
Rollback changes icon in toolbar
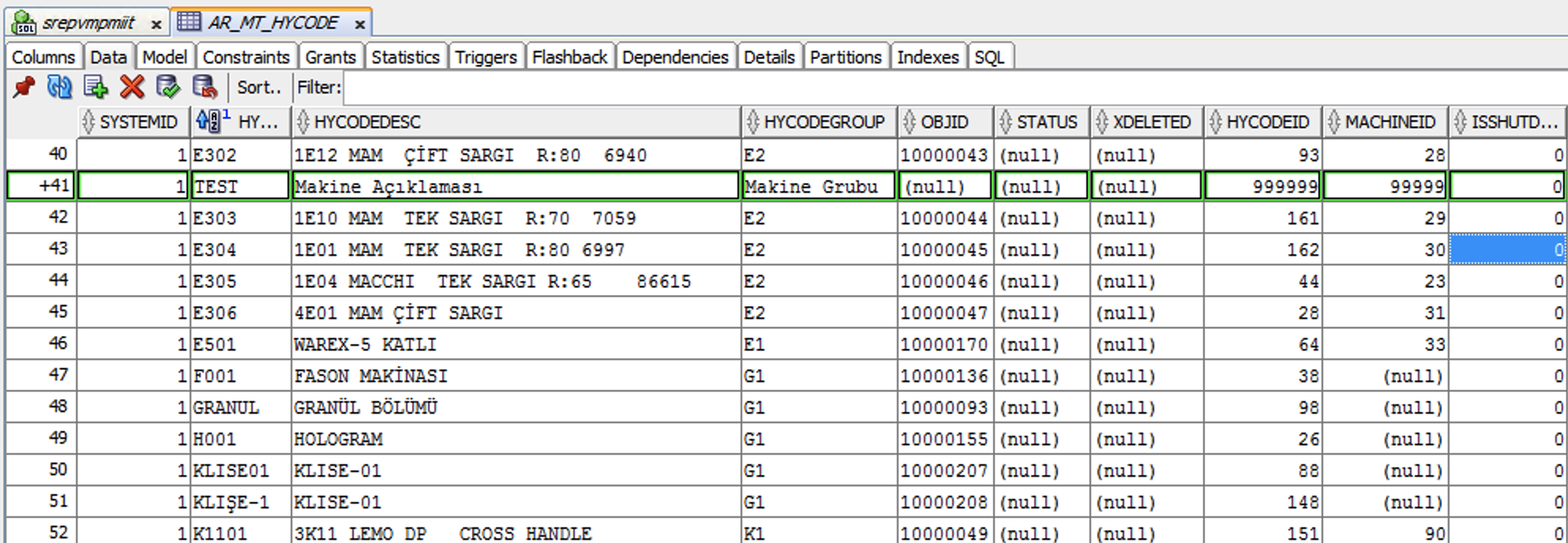204,87
